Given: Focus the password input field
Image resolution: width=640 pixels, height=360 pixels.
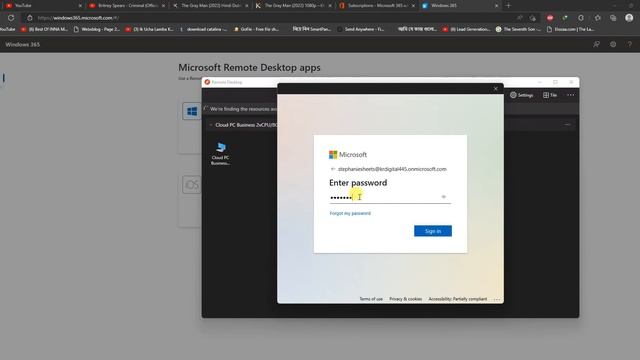Looking at the screenshot, I should 390,197.
